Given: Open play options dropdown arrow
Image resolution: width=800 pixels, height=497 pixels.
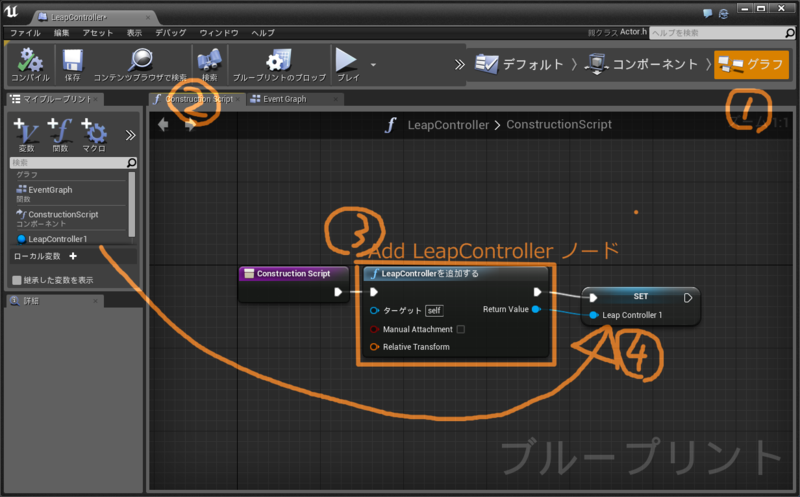Looking at the screenshot, I should tap(373, 65).
